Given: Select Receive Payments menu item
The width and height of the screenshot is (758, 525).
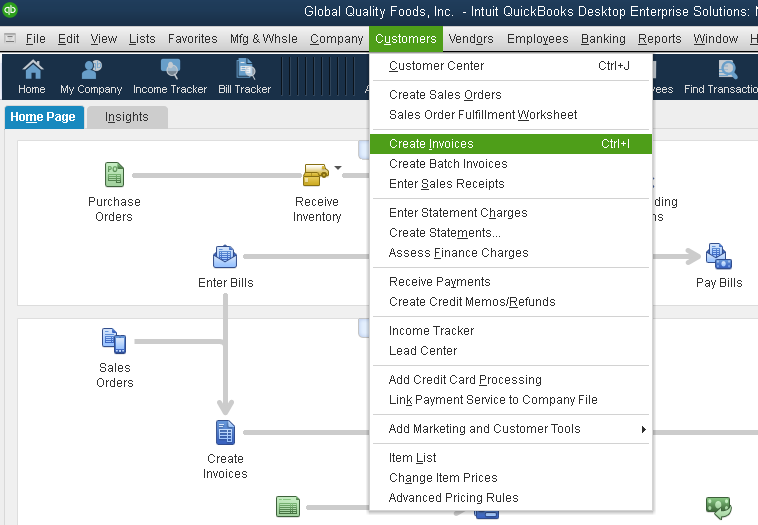Looking at the screenshot, I should point(511,282).
